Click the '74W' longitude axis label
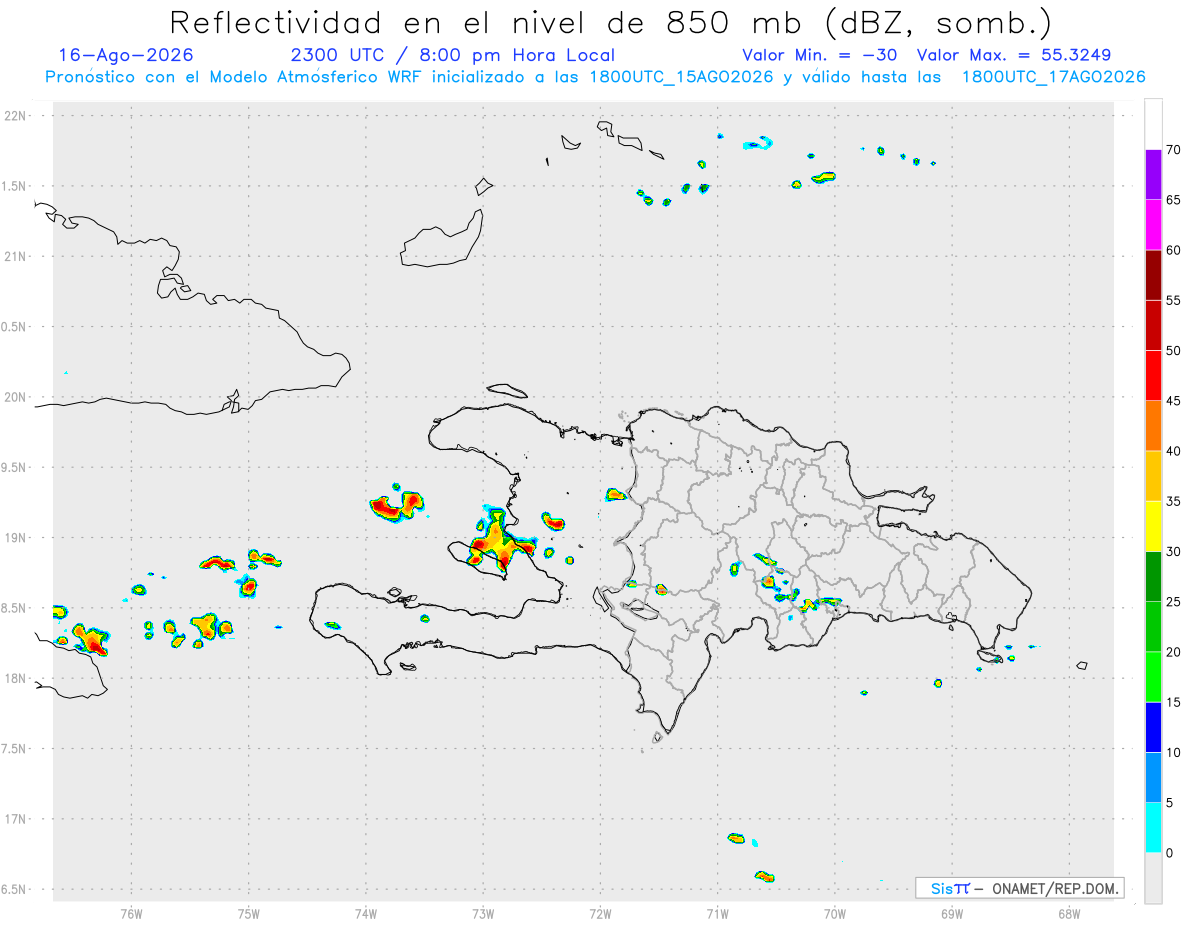Viewport: 1200px width, 927px height. [x=365, y=914]
